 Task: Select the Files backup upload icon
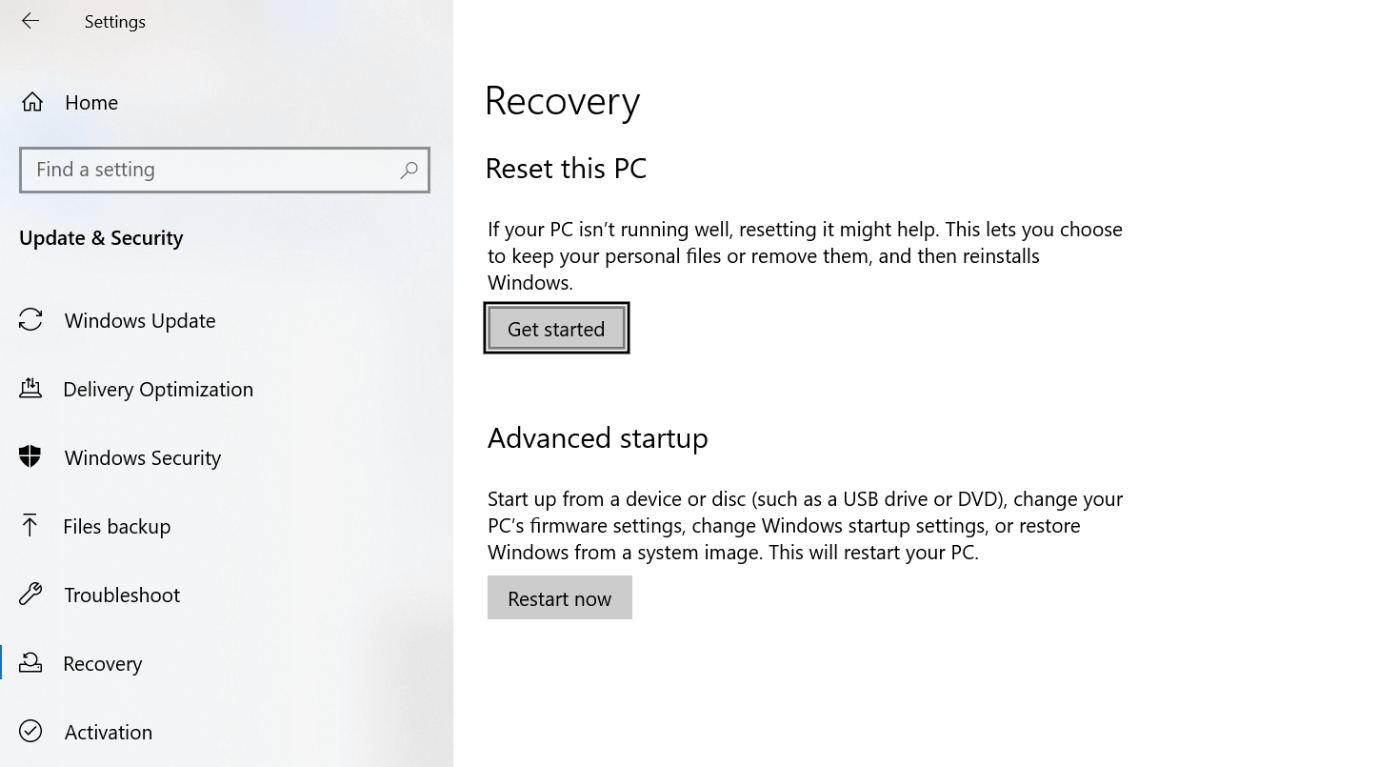(30, 526)
